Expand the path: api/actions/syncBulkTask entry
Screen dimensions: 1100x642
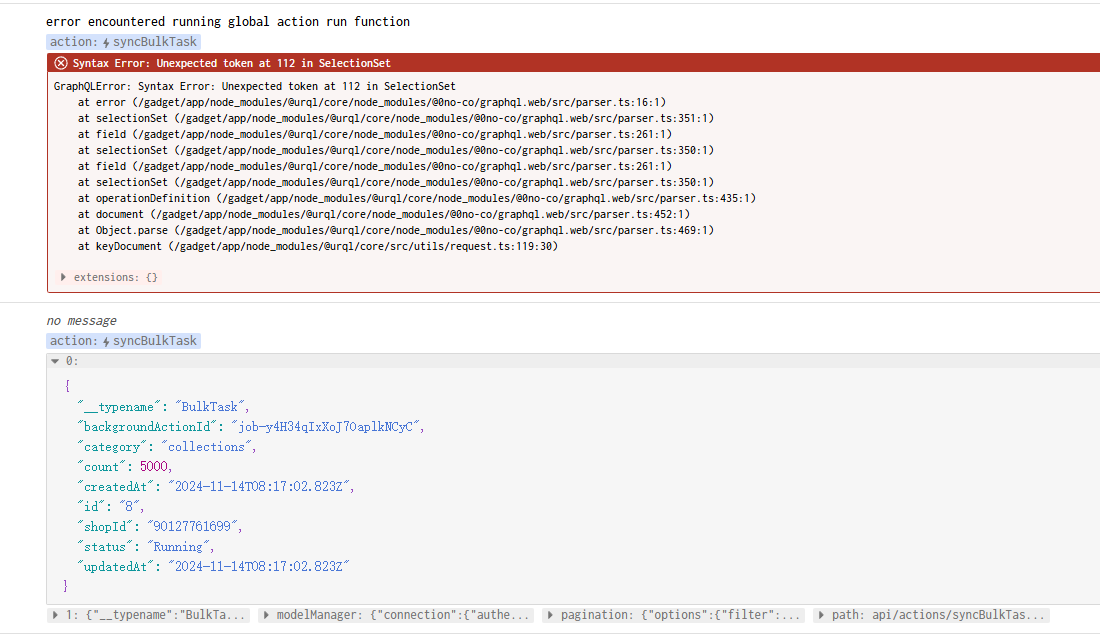(x=822, y=615)
